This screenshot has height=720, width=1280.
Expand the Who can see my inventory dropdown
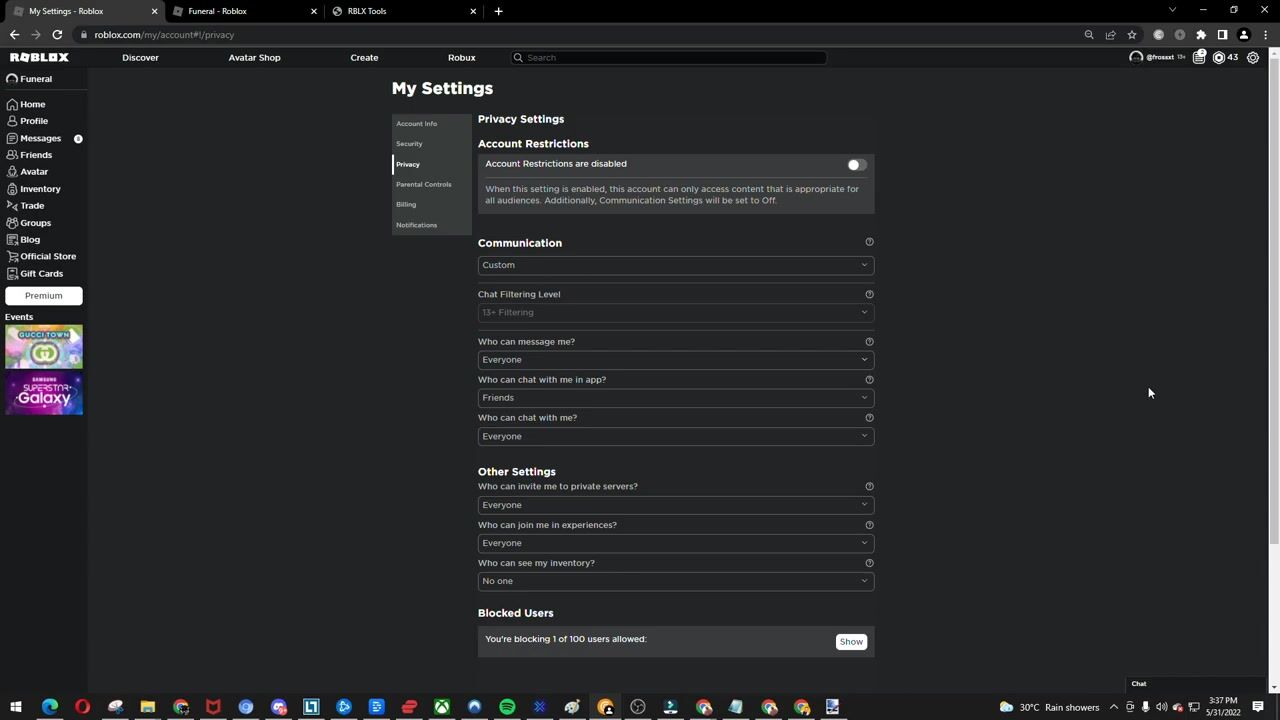(675, 581)
